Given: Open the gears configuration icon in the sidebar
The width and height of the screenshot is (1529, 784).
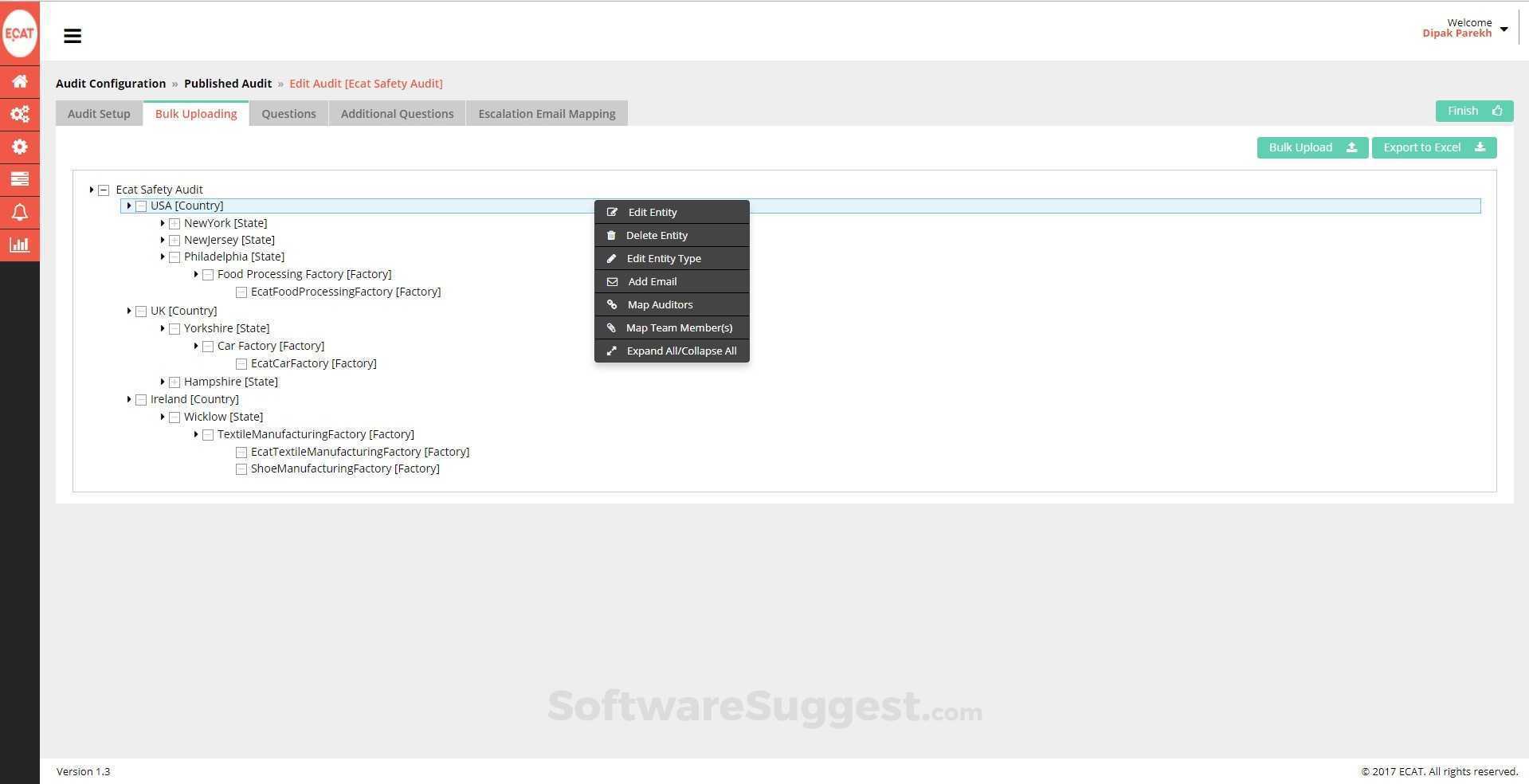Looking at the screenshot, I should click(20, 114).
